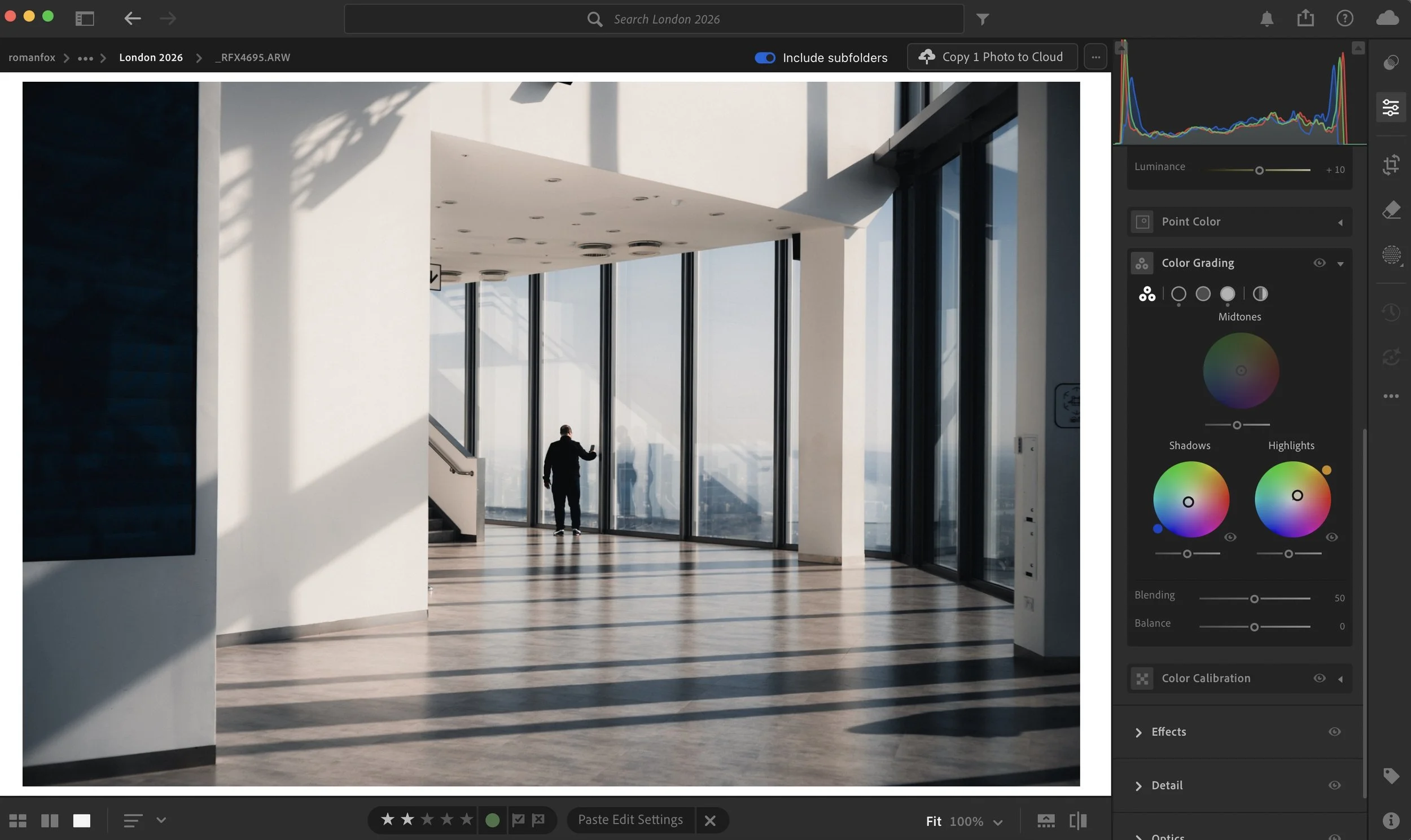Open the Keywords tag panel
The image size is (1411, 840).
[1391, 775]
